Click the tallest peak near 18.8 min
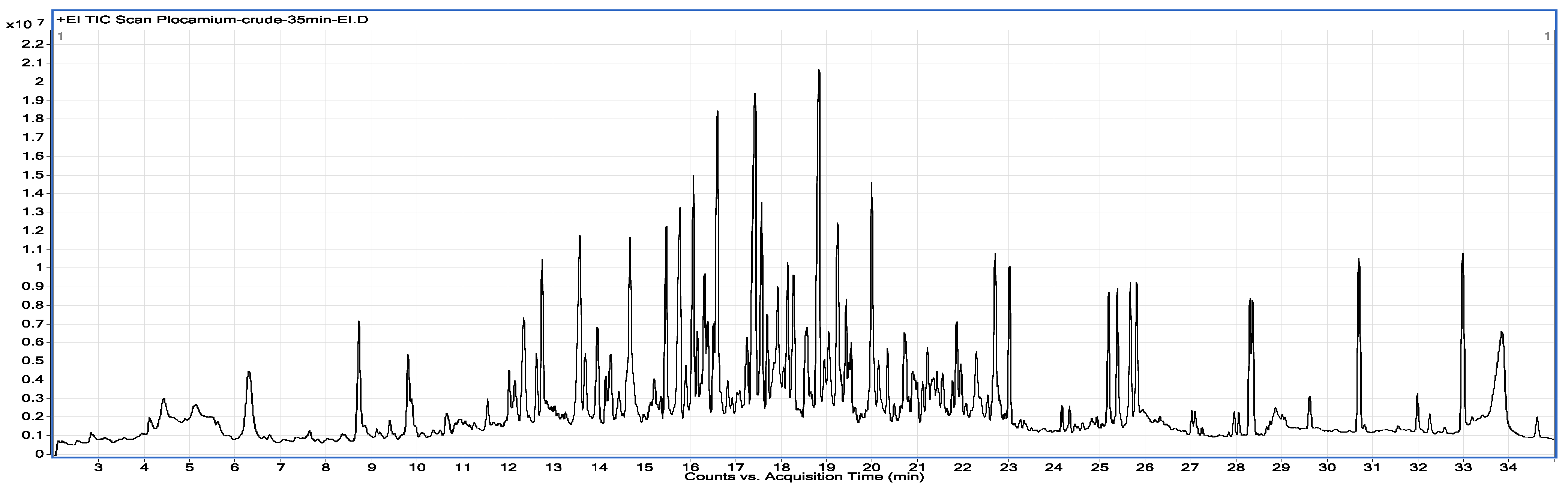The width and height of the screenshot is (1568, 487). [819, 71]
